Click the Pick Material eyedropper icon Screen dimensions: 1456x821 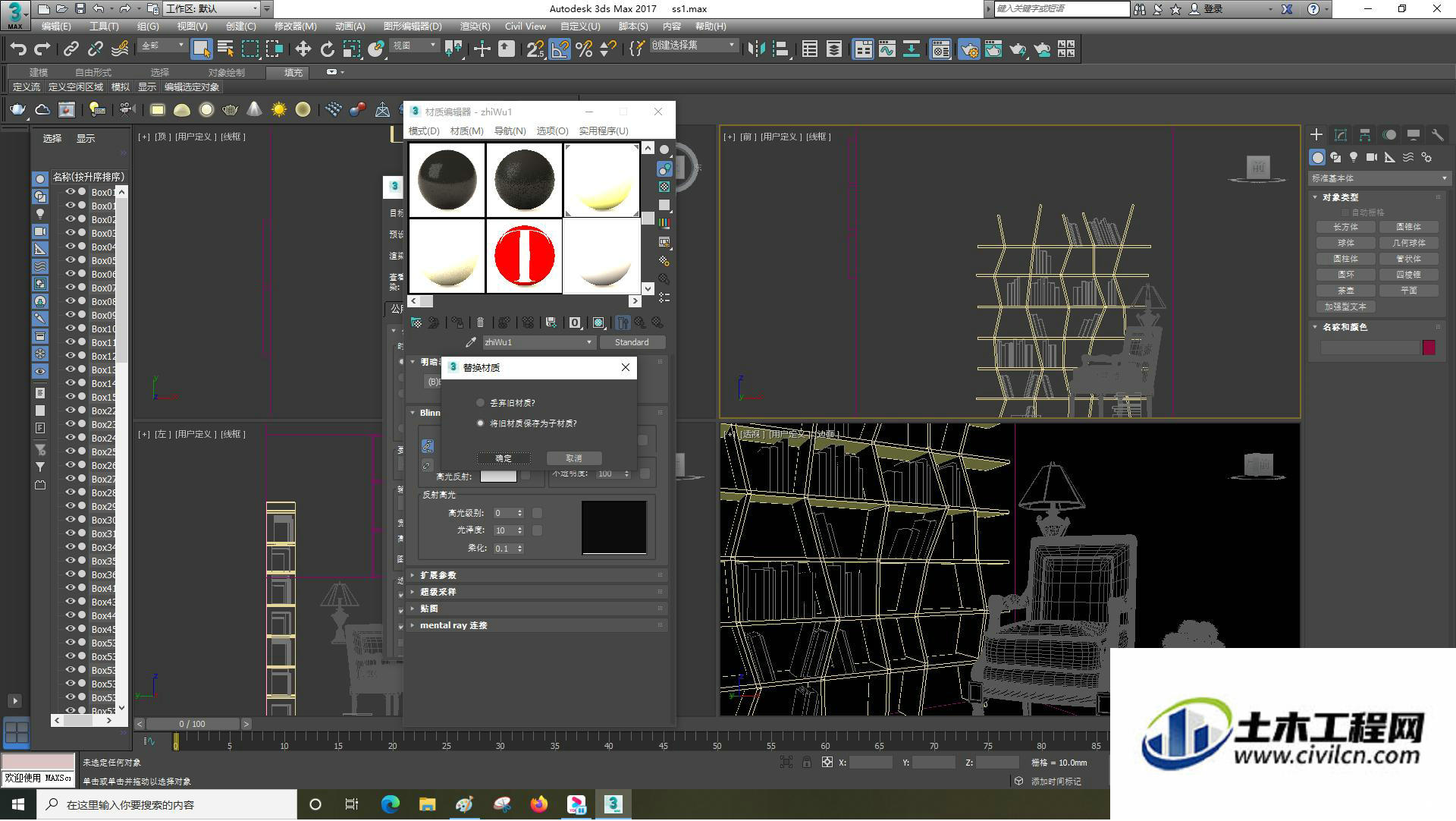click(x=471, y=342)
